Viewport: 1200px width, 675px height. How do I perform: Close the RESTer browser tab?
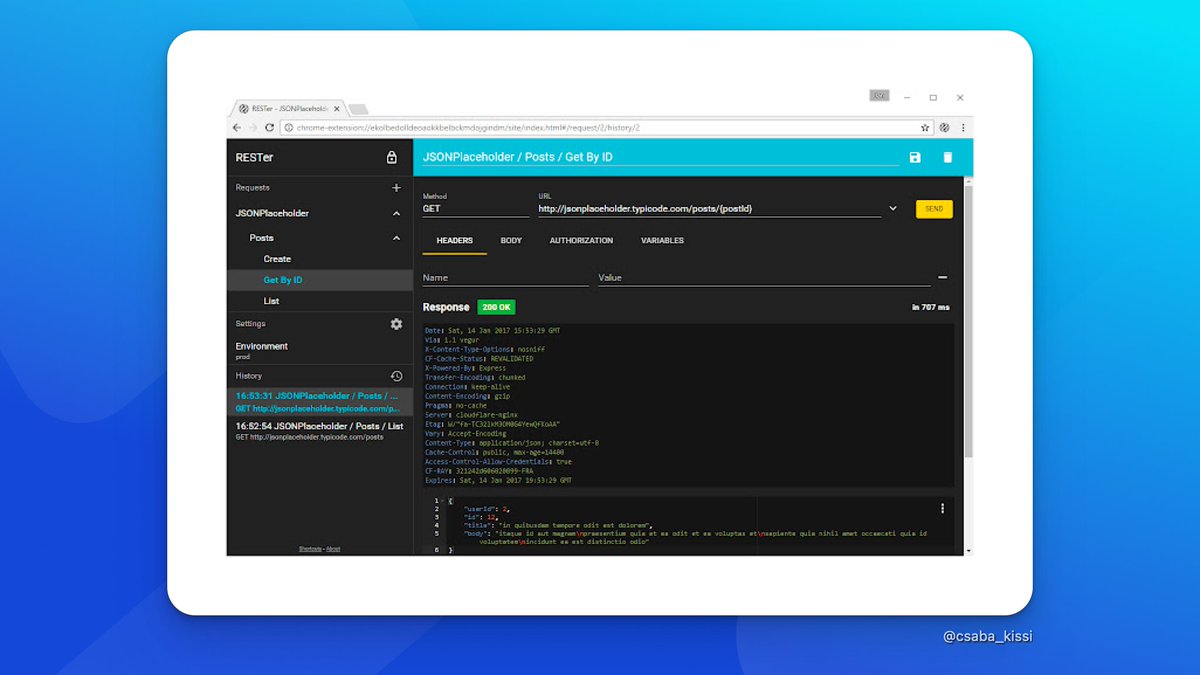click(x=337, y=108)
